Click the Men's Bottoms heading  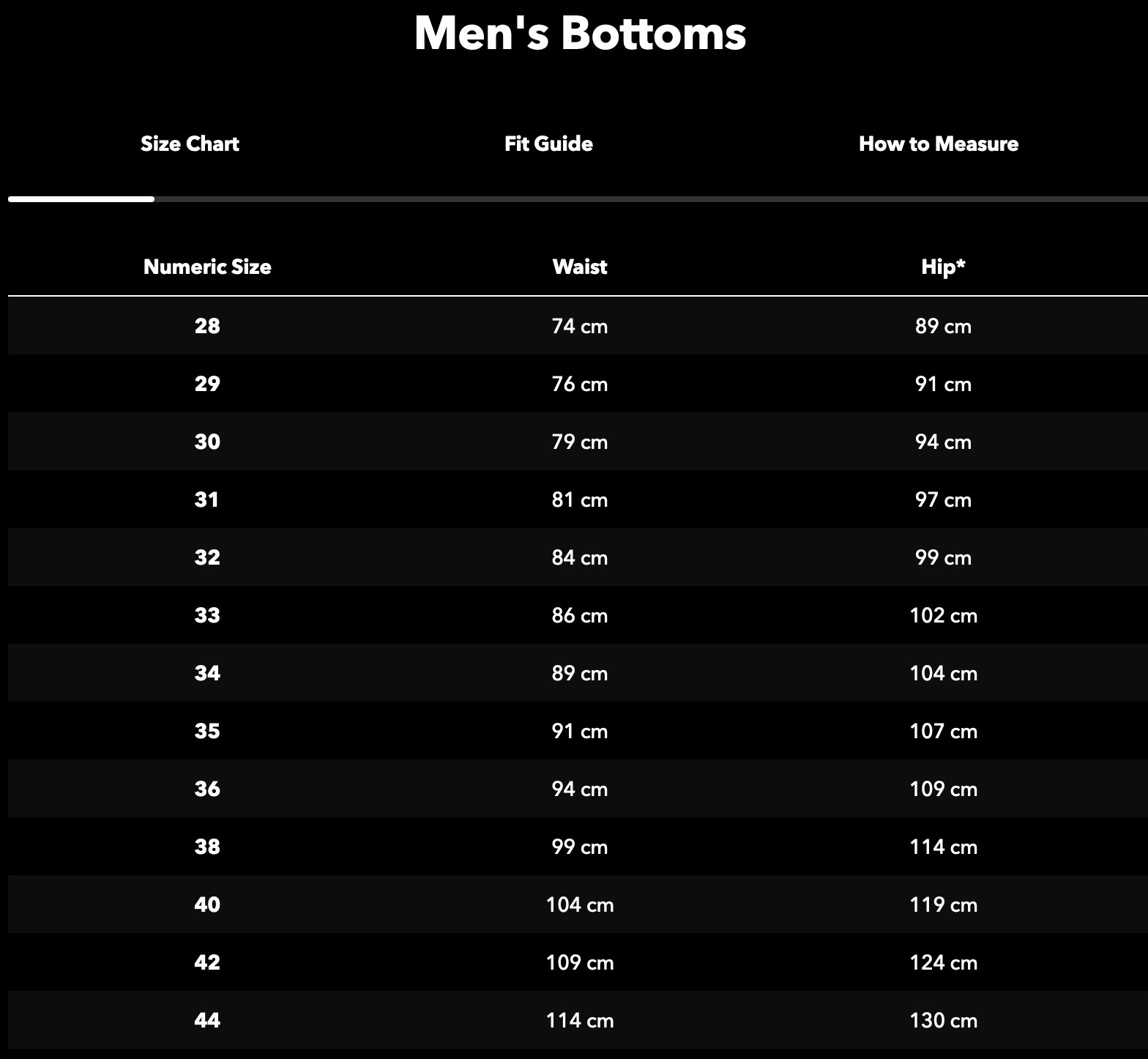coord(580,33)
